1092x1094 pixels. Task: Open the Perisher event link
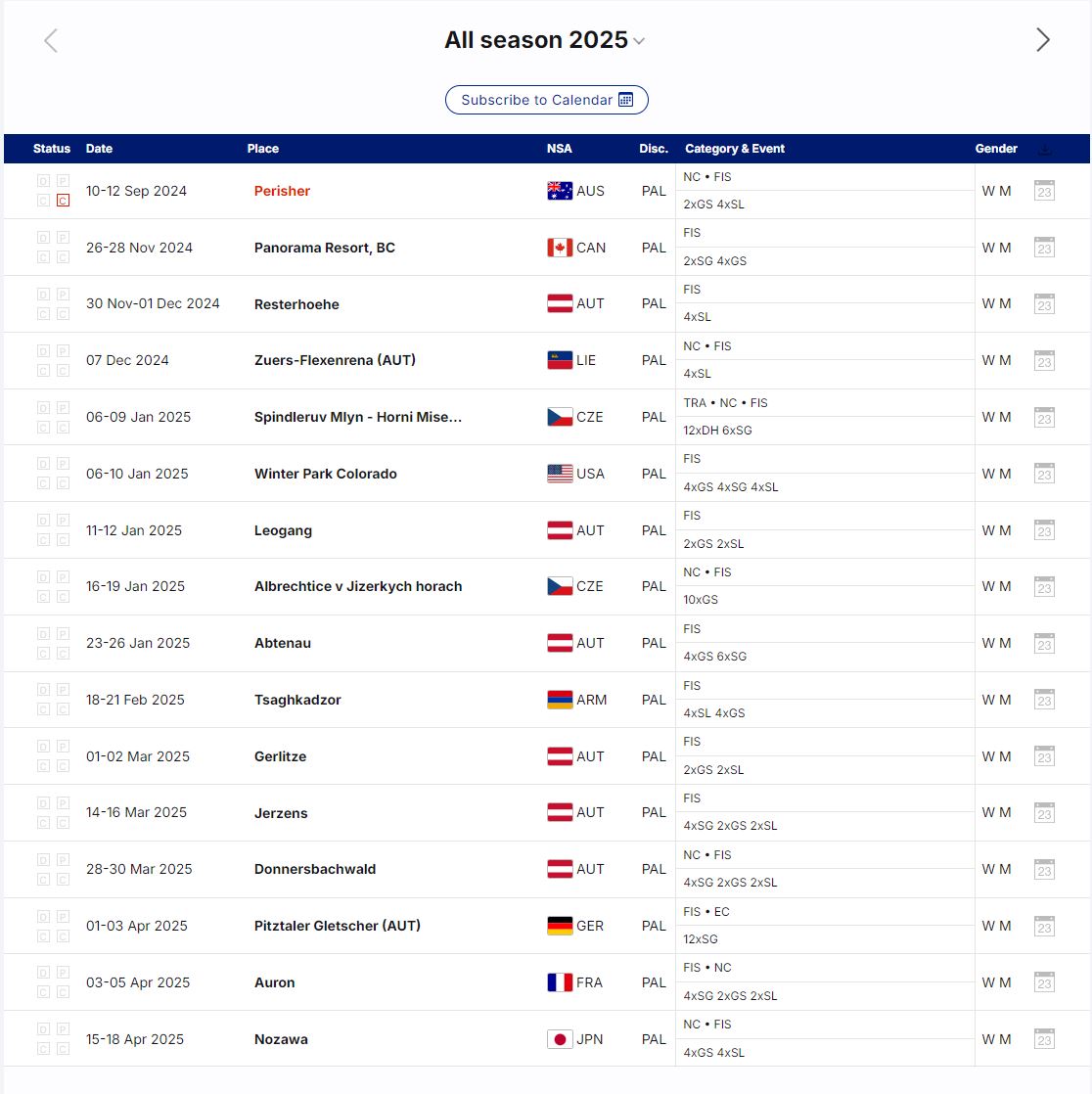pos(282,191)
